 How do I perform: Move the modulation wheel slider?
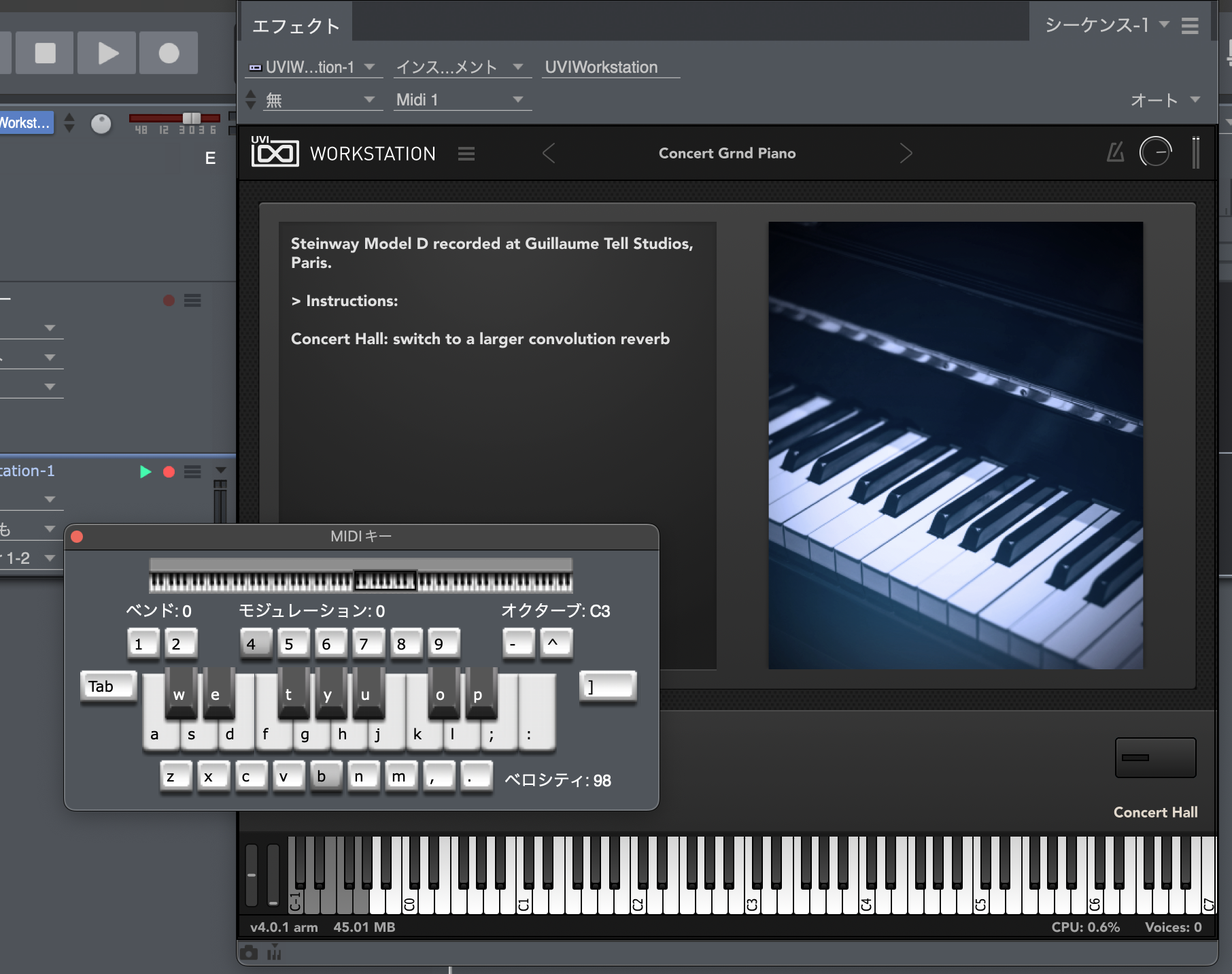click(x=273, y=875)
